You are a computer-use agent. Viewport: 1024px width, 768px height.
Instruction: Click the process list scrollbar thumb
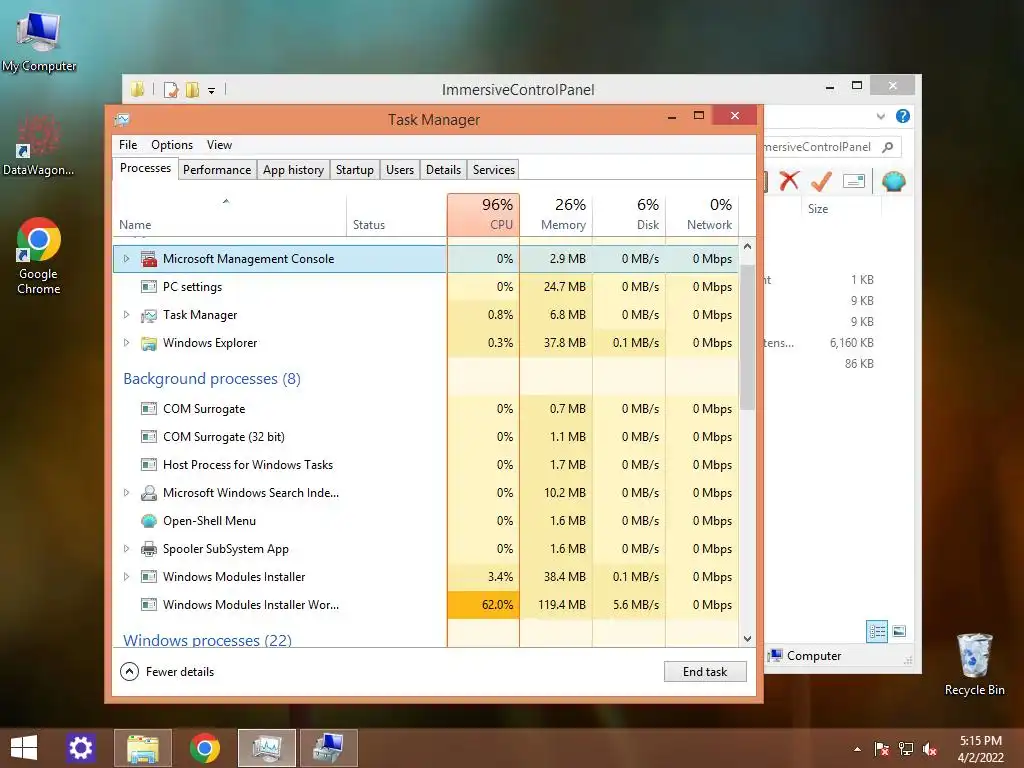pos(747,337)
